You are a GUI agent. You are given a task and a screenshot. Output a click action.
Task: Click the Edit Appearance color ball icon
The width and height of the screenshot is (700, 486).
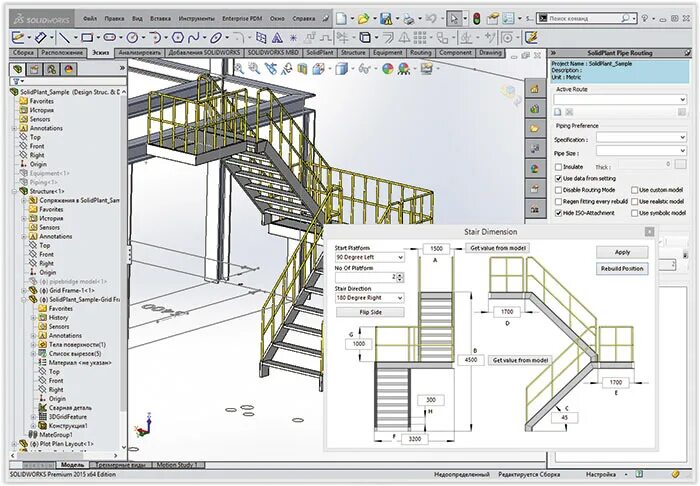[x=388, y=69]
